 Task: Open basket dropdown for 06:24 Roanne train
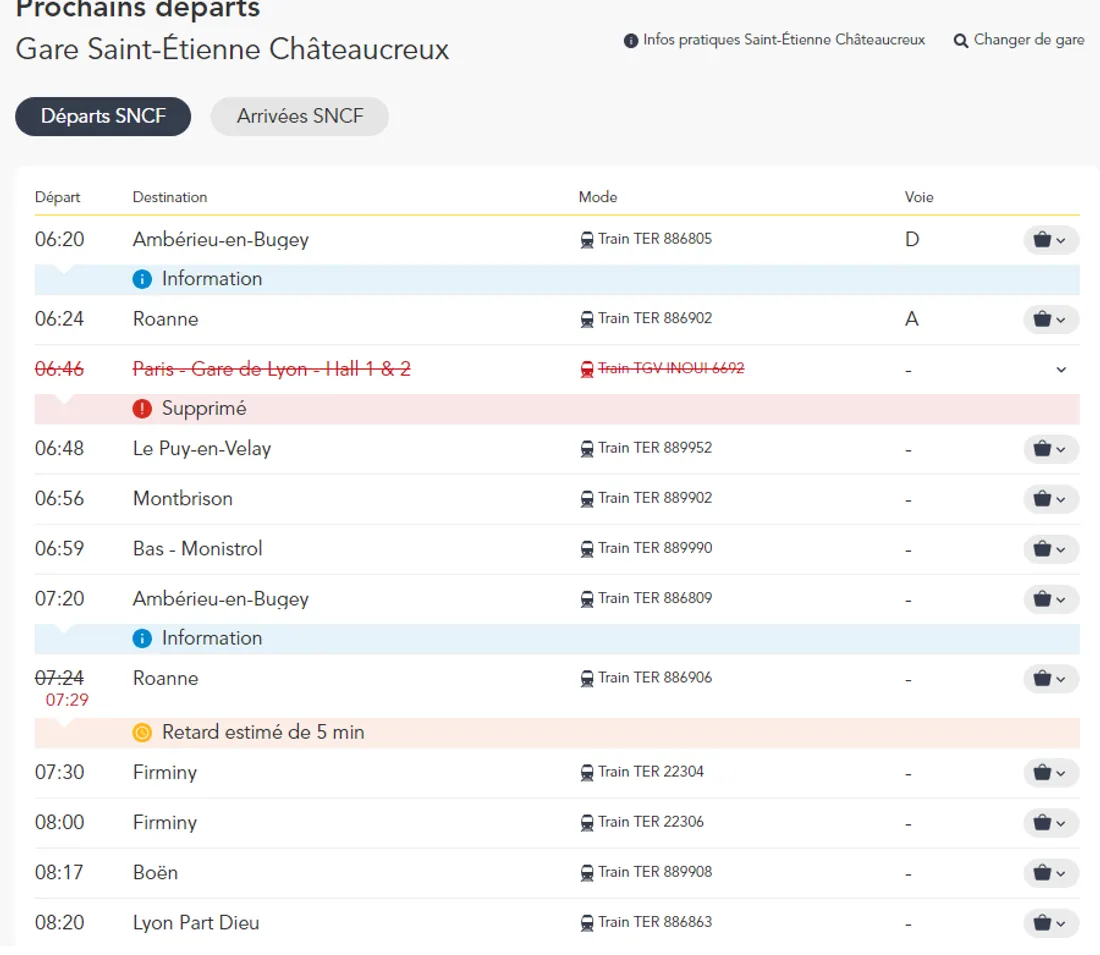pos(1050,320)
